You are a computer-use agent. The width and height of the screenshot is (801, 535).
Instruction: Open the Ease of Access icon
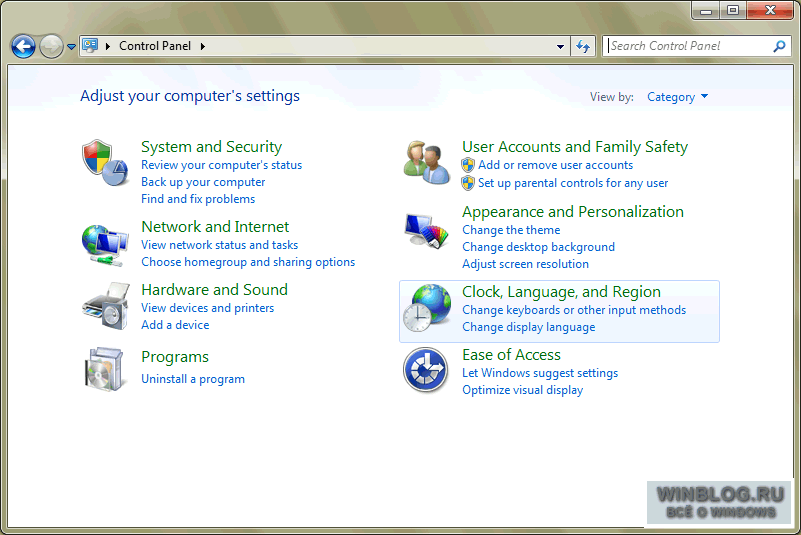[426, 370]
